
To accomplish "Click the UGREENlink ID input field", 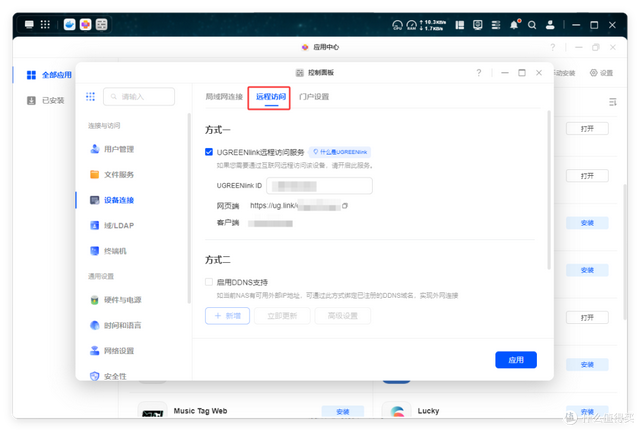I will pos(319,186).
